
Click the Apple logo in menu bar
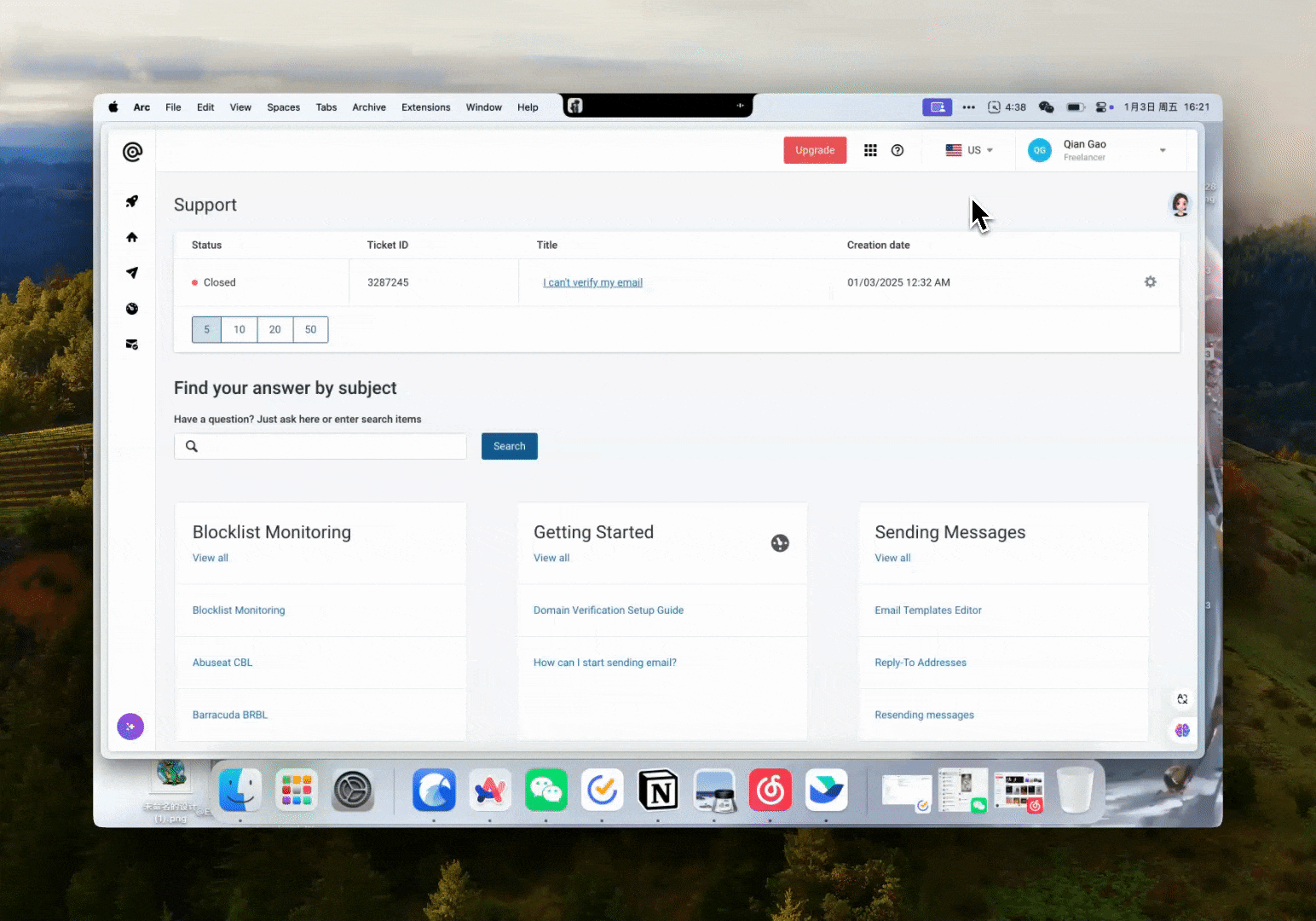pos(113,107)
